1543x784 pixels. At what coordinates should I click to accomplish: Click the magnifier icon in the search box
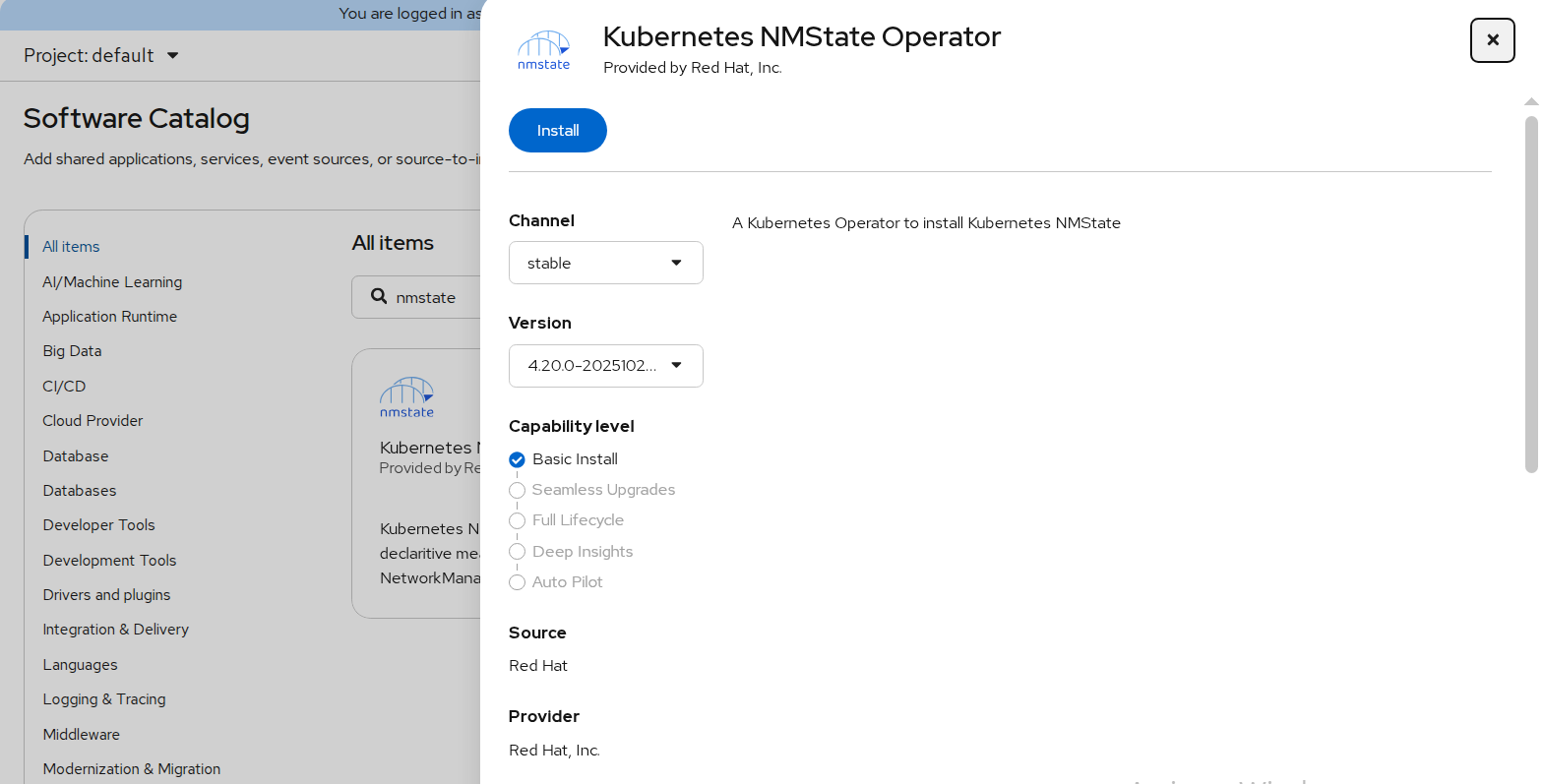(x=379, y=296)
